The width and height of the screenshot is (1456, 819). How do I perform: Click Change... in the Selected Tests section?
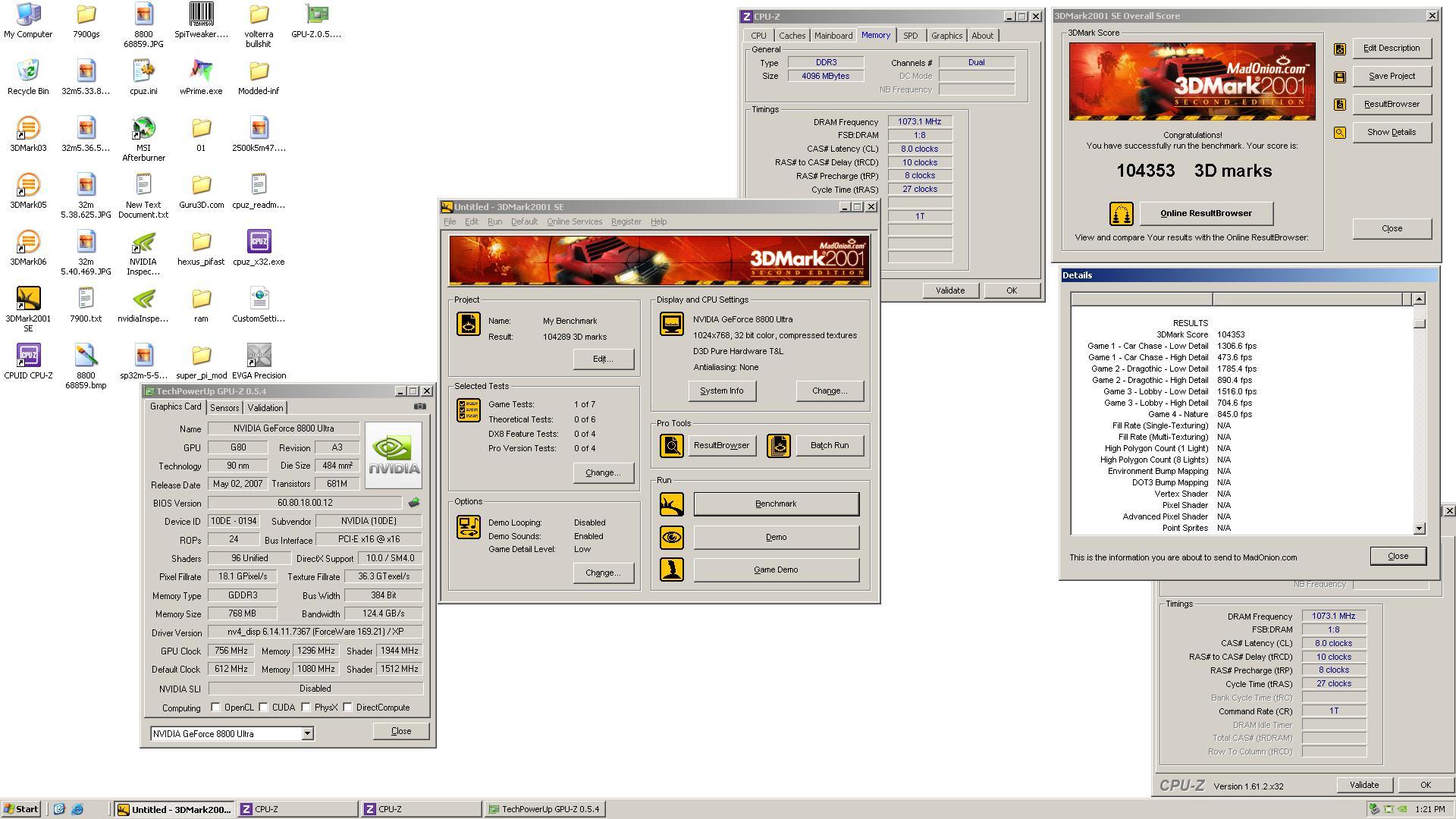(603, 473)
